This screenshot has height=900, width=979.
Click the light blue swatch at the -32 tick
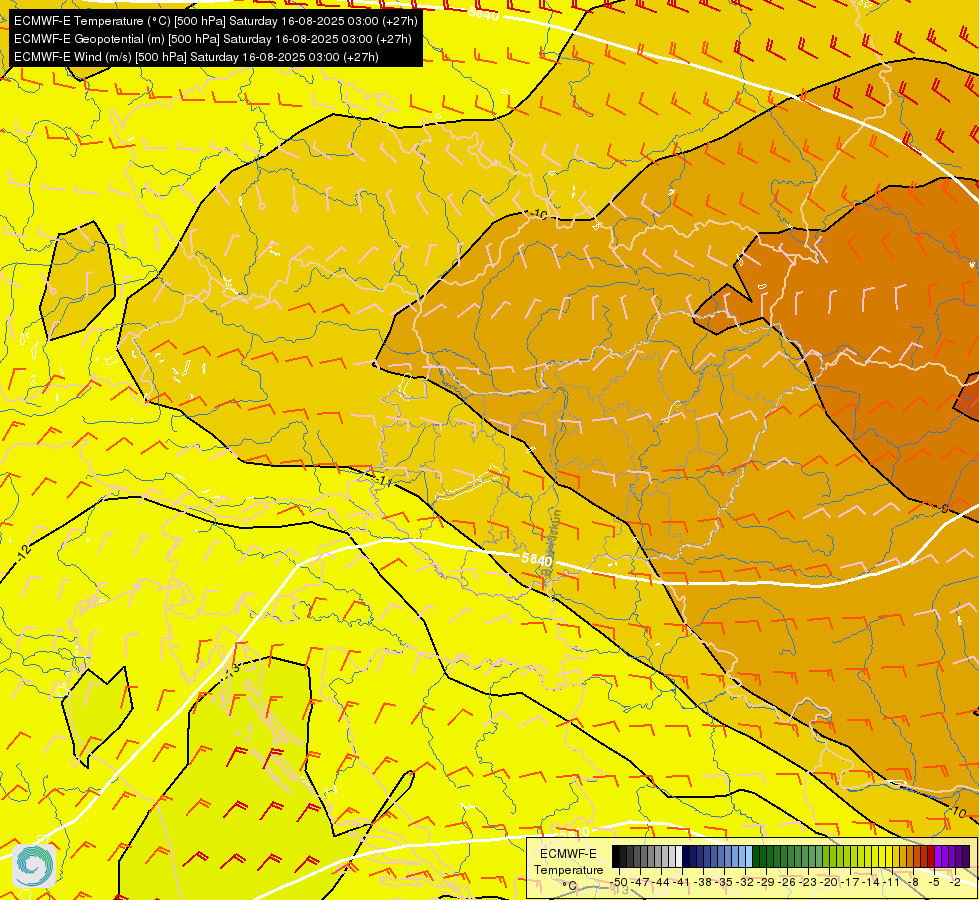[x=749, y=856]
